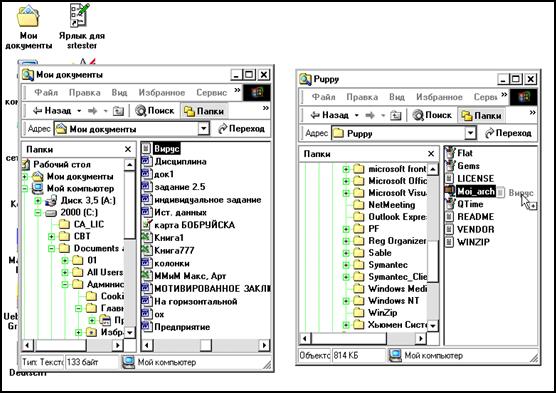Click Up folder icon in Мои документы window
Viewport: 556px width, 393px height.
pos(118,111)
